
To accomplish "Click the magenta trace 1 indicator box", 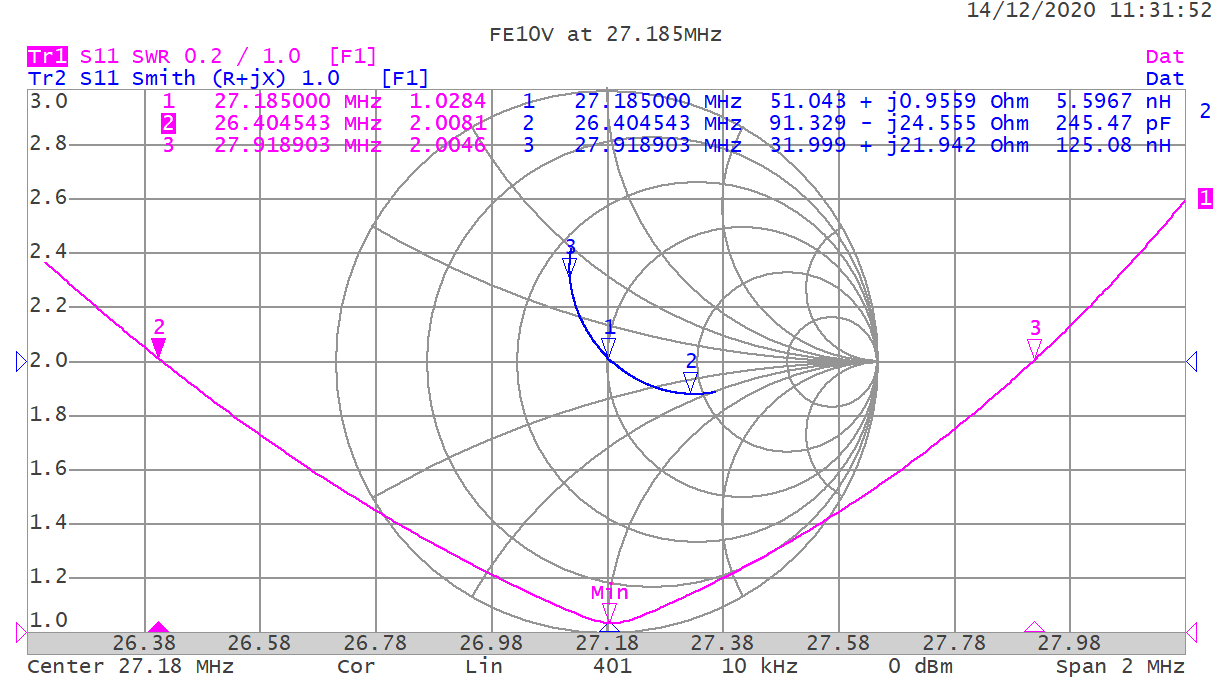I will pyautogui.click(x=1205, y=198).
